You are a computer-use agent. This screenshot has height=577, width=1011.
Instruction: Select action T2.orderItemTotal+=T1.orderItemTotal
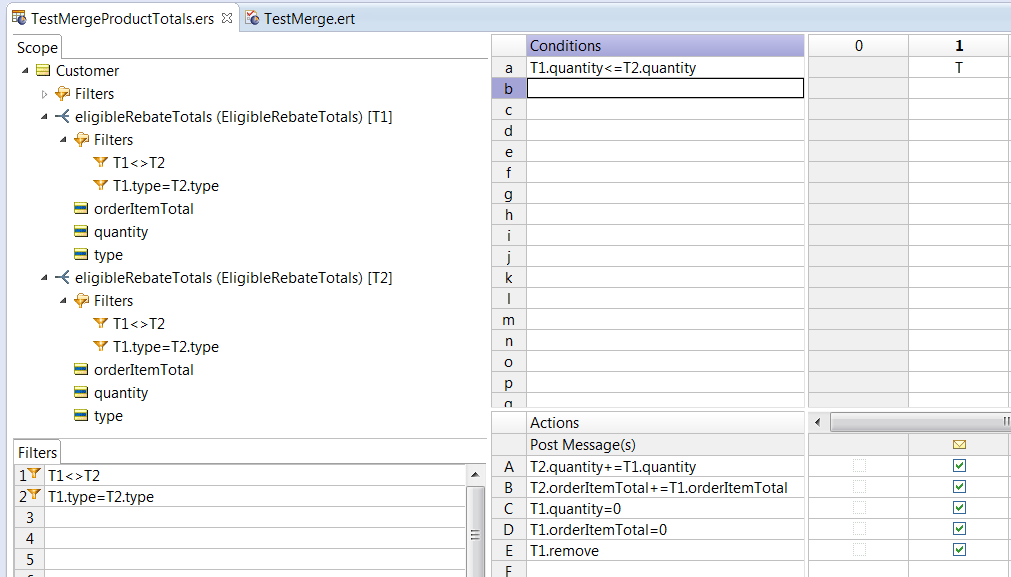click(x=658, y=487)
